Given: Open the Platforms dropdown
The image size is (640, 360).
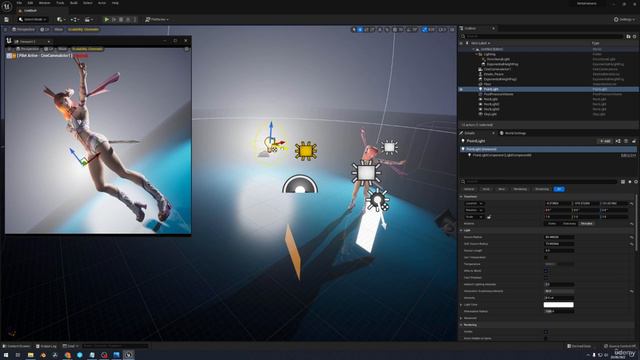Looking at the screenshot, I should tap(157, 19).
